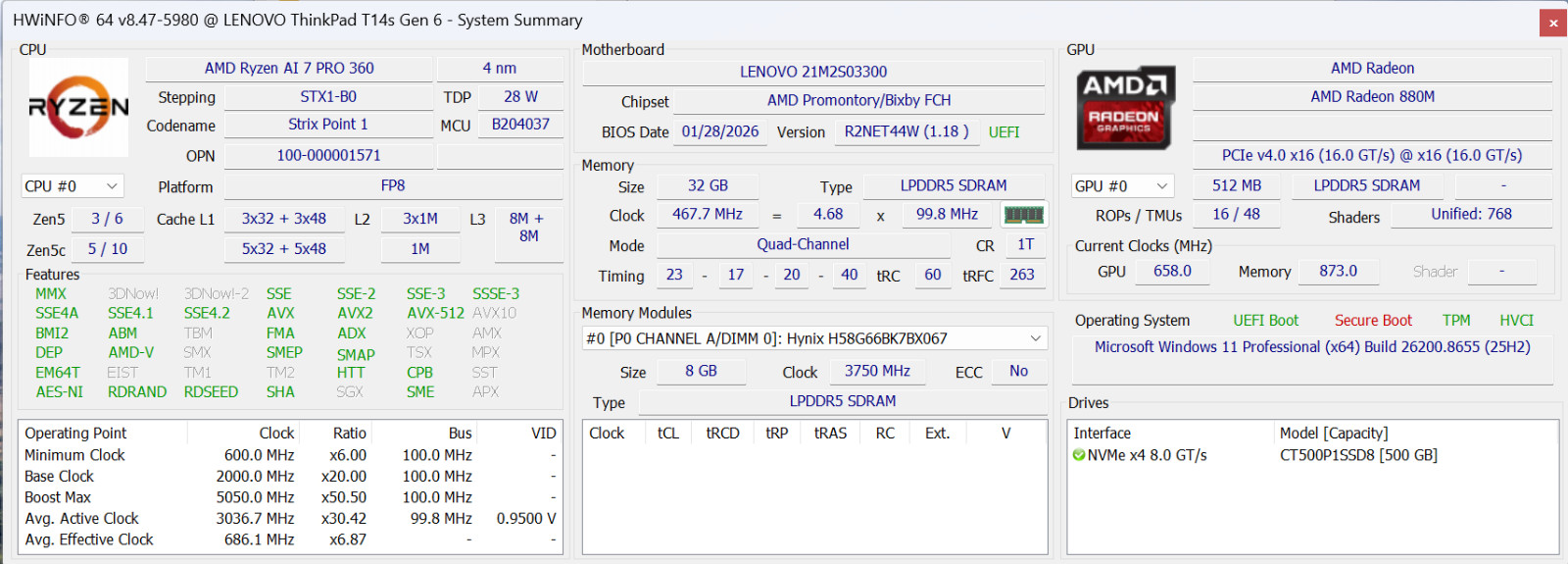
Task: Click the tRCD column header in timings table
Action: (x=722, y=434)
